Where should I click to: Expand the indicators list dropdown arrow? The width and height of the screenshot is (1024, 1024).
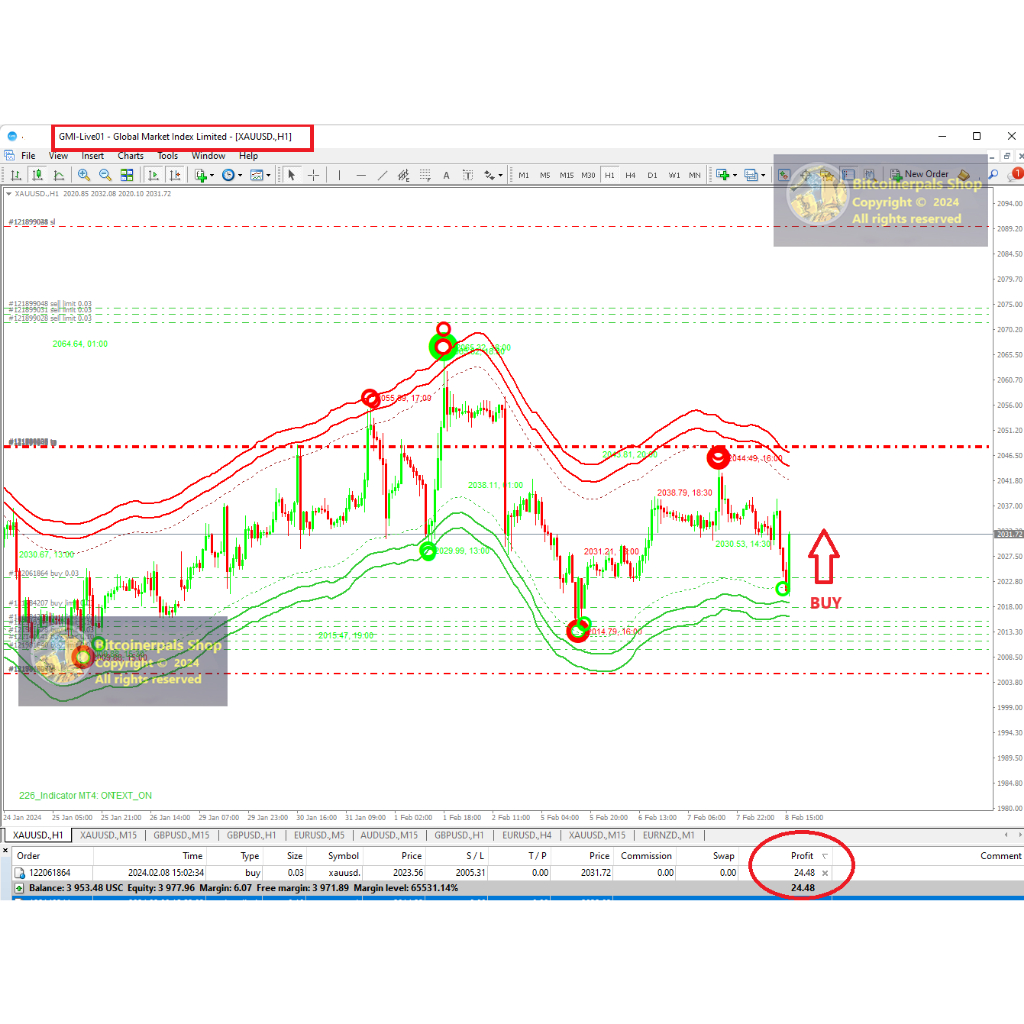(x=214, y=175)
